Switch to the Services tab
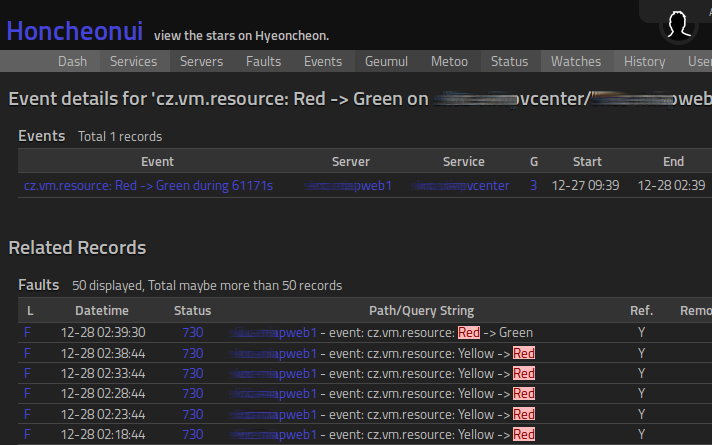 133,61
